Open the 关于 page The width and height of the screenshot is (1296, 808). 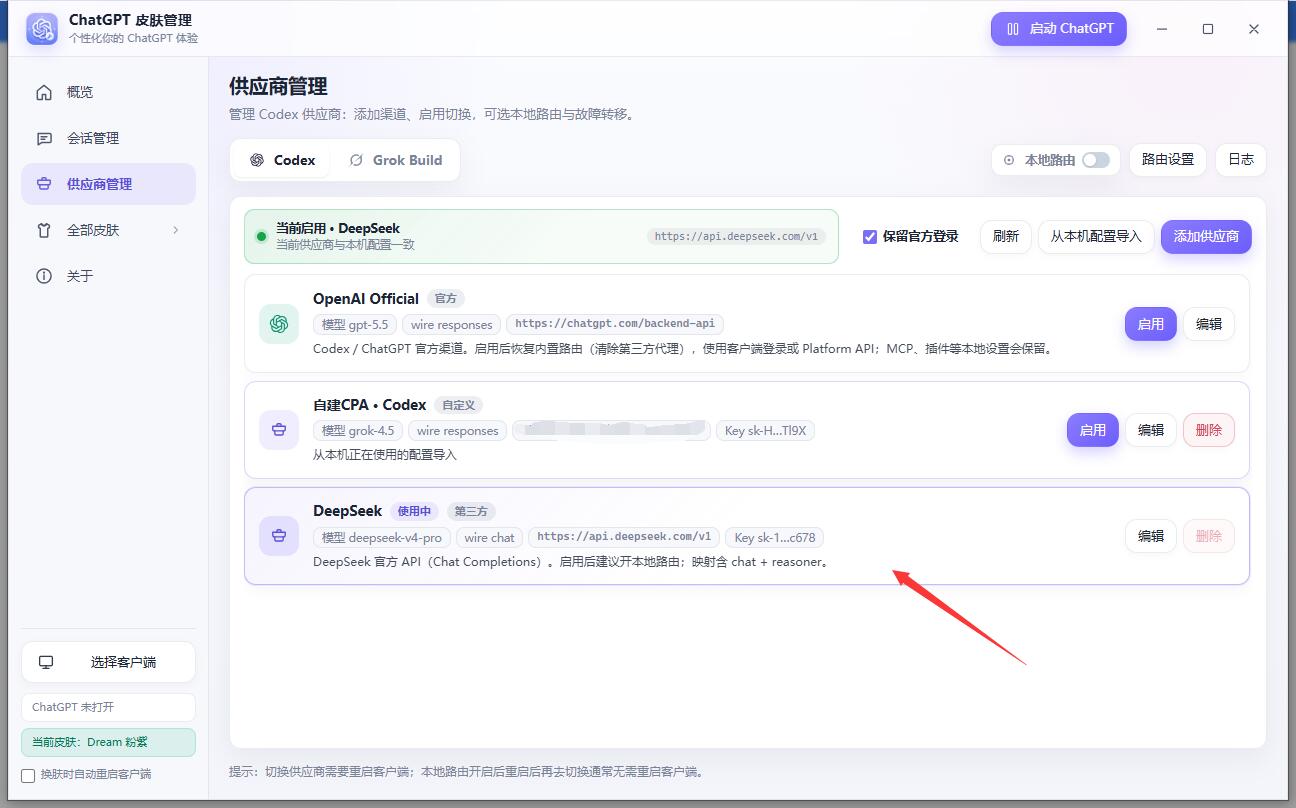[108, 276]
